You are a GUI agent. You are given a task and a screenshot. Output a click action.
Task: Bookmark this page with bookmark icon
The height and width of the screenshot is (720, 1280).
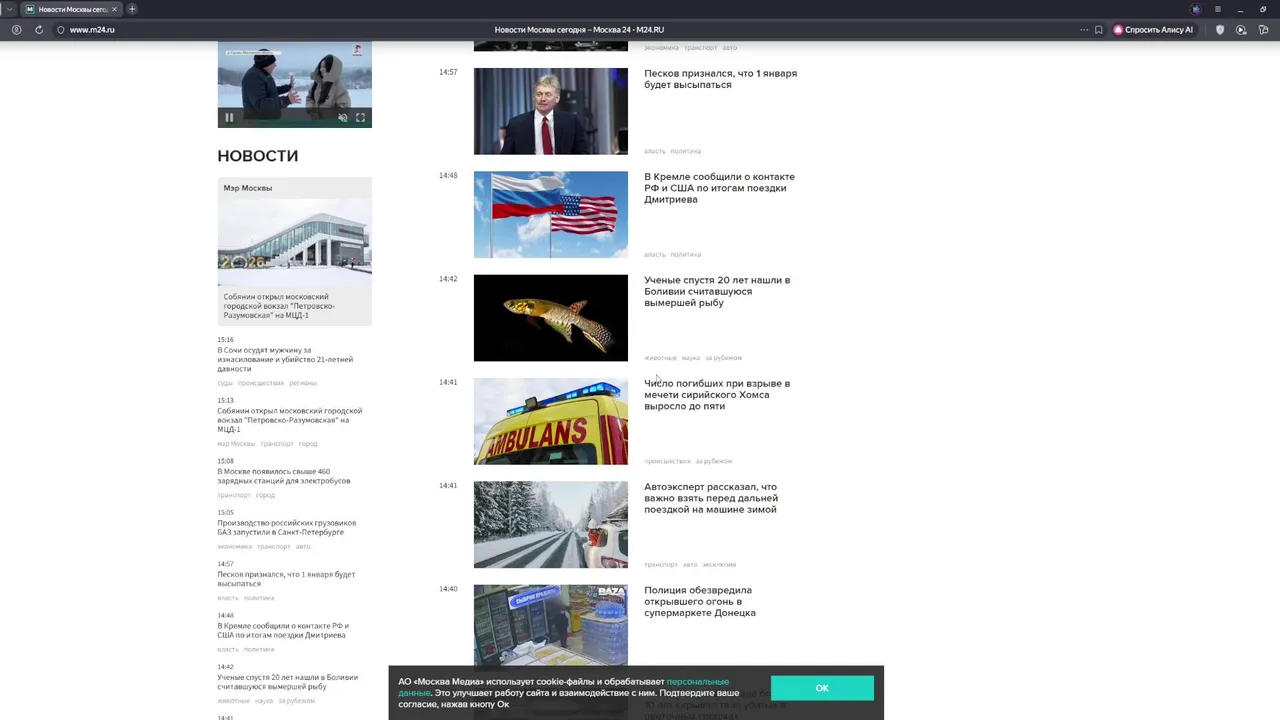(x=1098, y=30)
